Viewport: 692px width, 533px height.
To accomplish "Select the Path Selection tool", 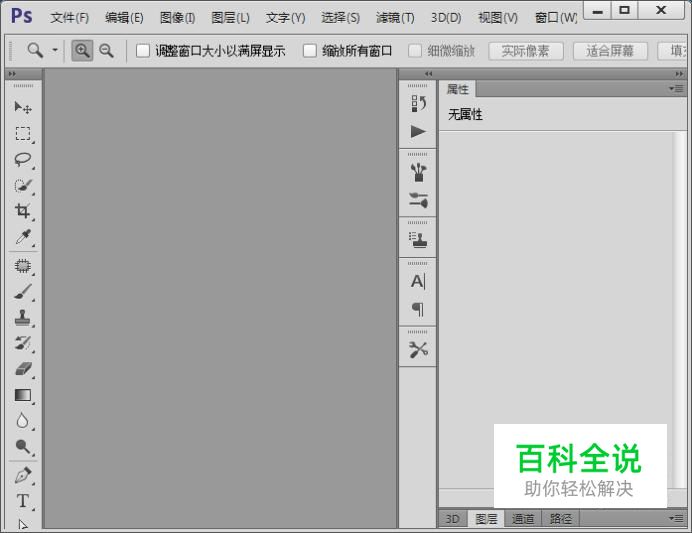I will pos(23,524).
